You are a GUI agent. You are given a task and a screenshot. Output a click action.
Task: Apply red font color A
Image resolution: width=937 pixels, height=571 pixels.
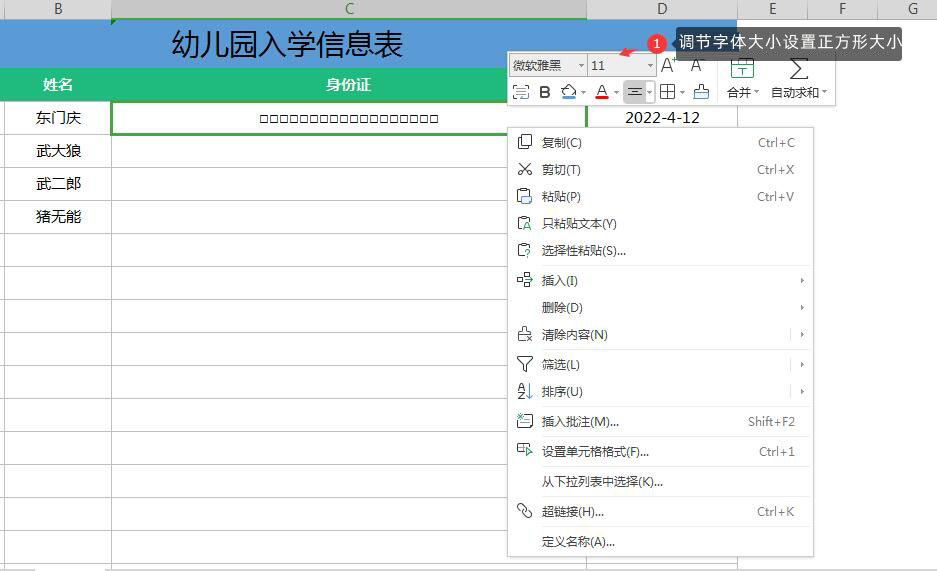click(x=602, y=92)
